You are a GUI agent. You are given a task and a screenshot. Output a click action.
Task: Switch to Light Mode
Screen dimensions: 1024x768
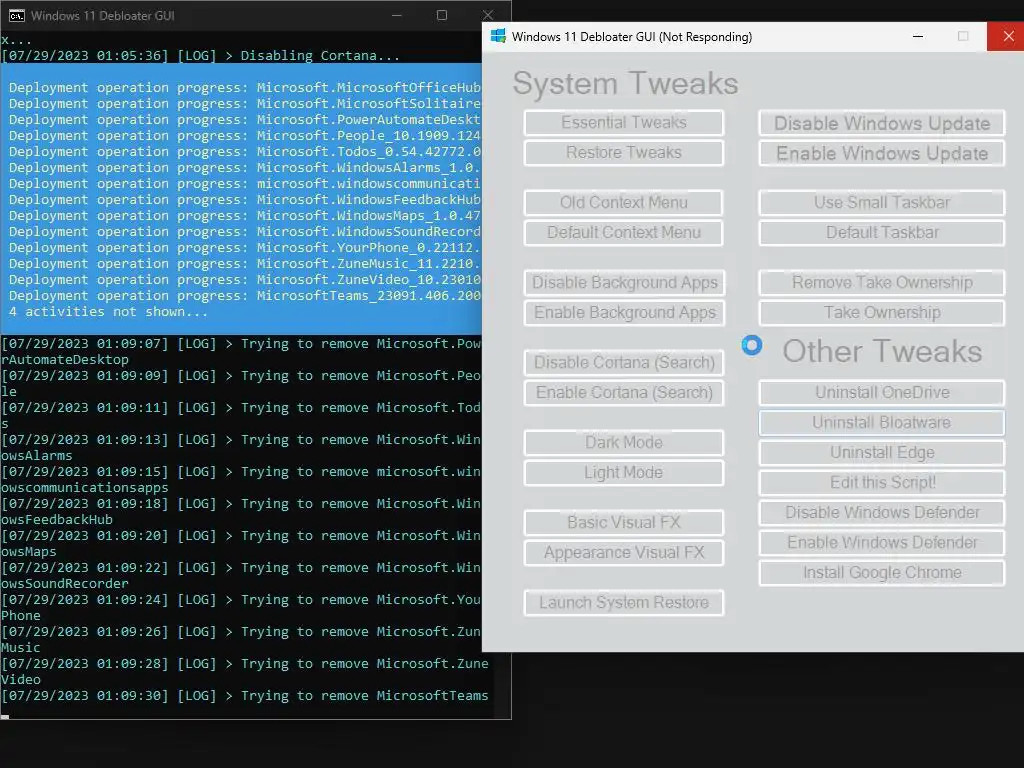(624, 473)
